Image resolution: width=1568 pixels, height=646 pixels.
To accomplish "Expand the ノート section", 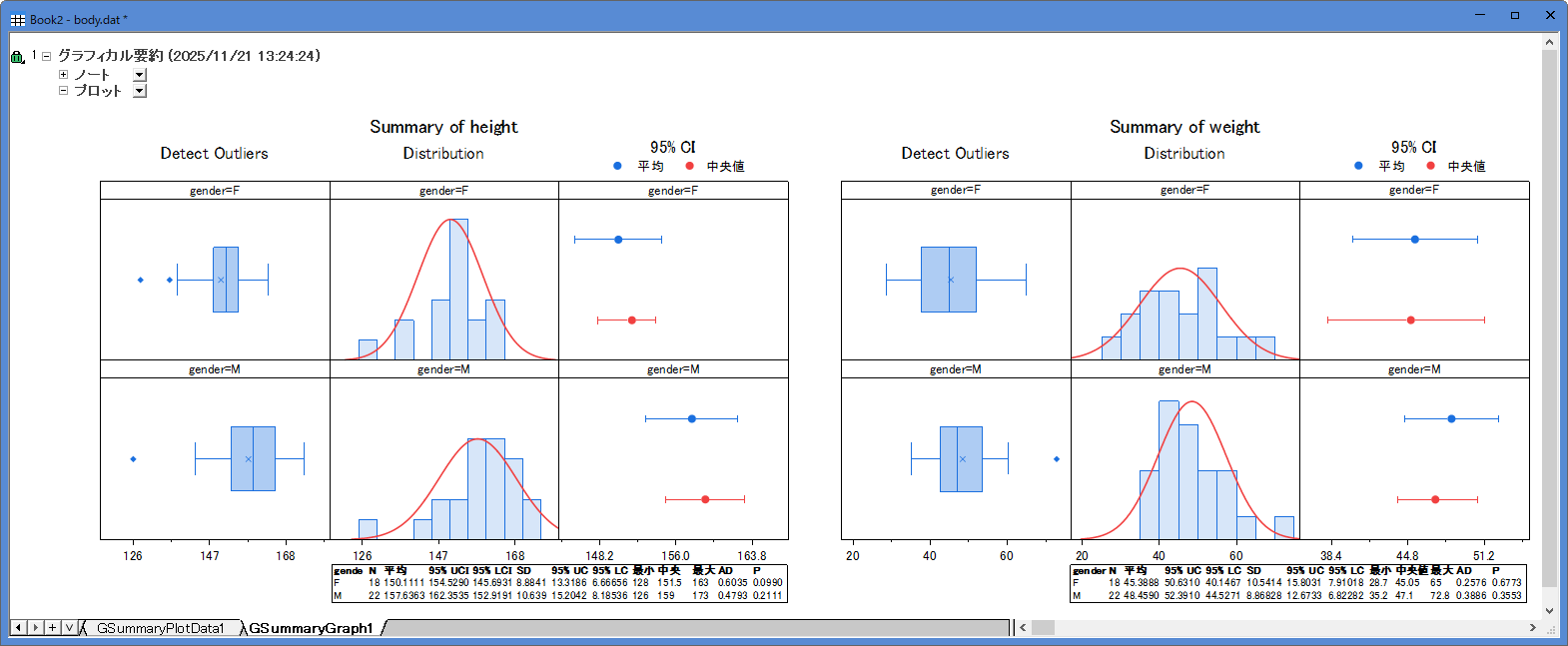I will pos(63,74).
